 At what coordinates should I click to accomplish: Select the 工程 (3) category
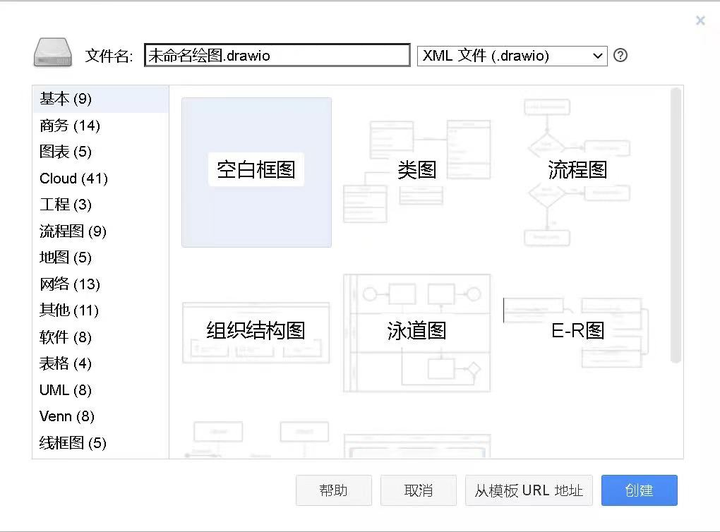[x=101, y=205]
